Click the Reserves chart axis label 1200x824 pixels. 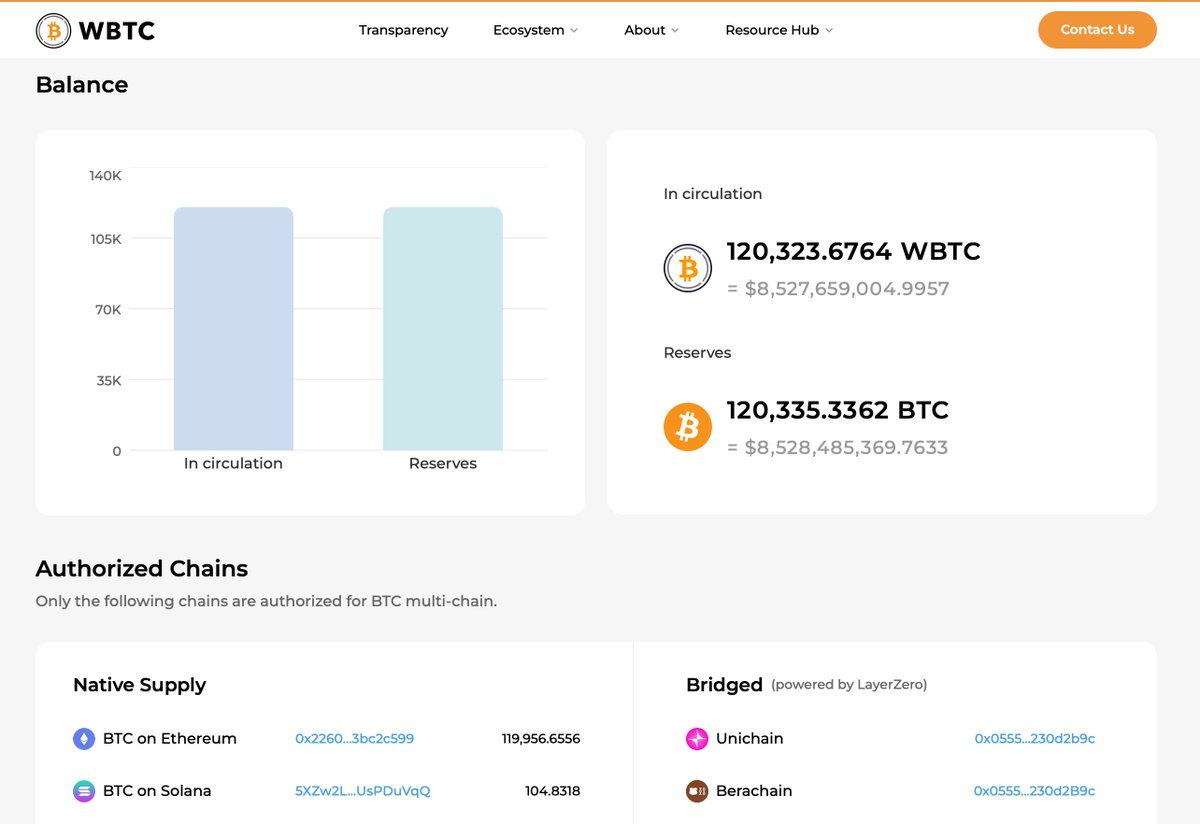click(443, 464)
